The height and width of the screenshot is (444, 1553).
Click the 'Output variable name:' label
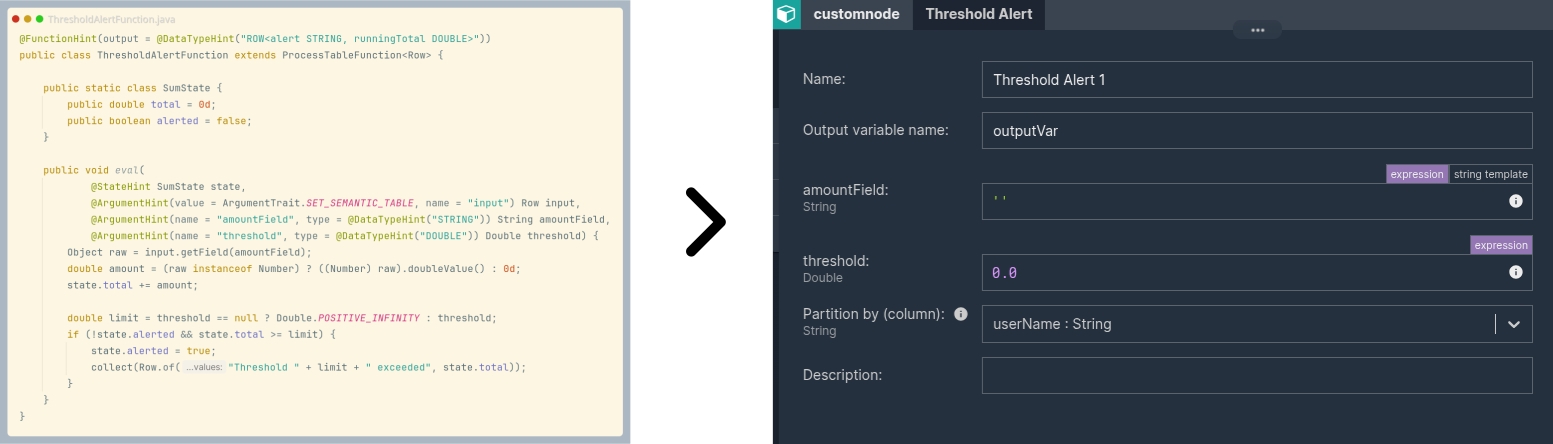click(876, 130)
